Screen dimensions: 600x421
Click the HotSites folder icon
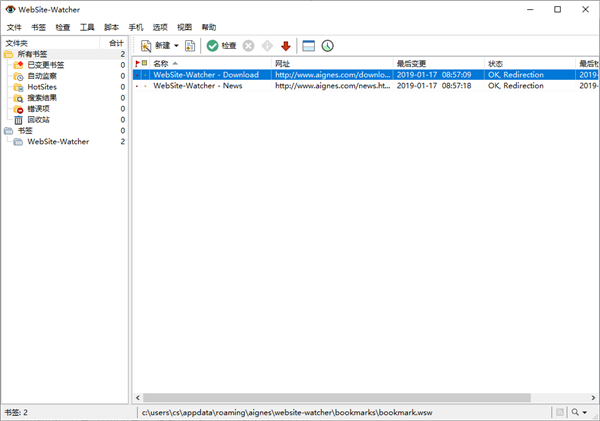pos(18,87)
